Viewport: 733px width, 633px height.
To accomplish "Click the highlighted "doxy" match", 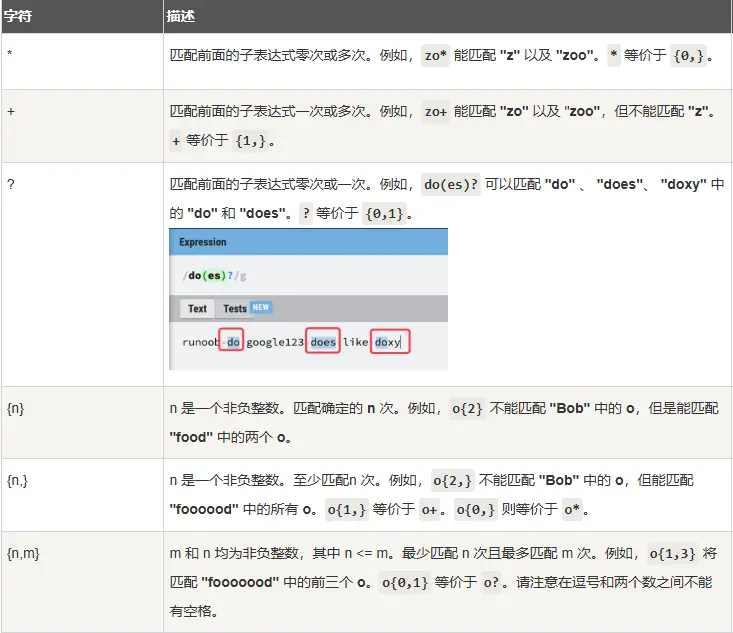I will tap(388, 342).
